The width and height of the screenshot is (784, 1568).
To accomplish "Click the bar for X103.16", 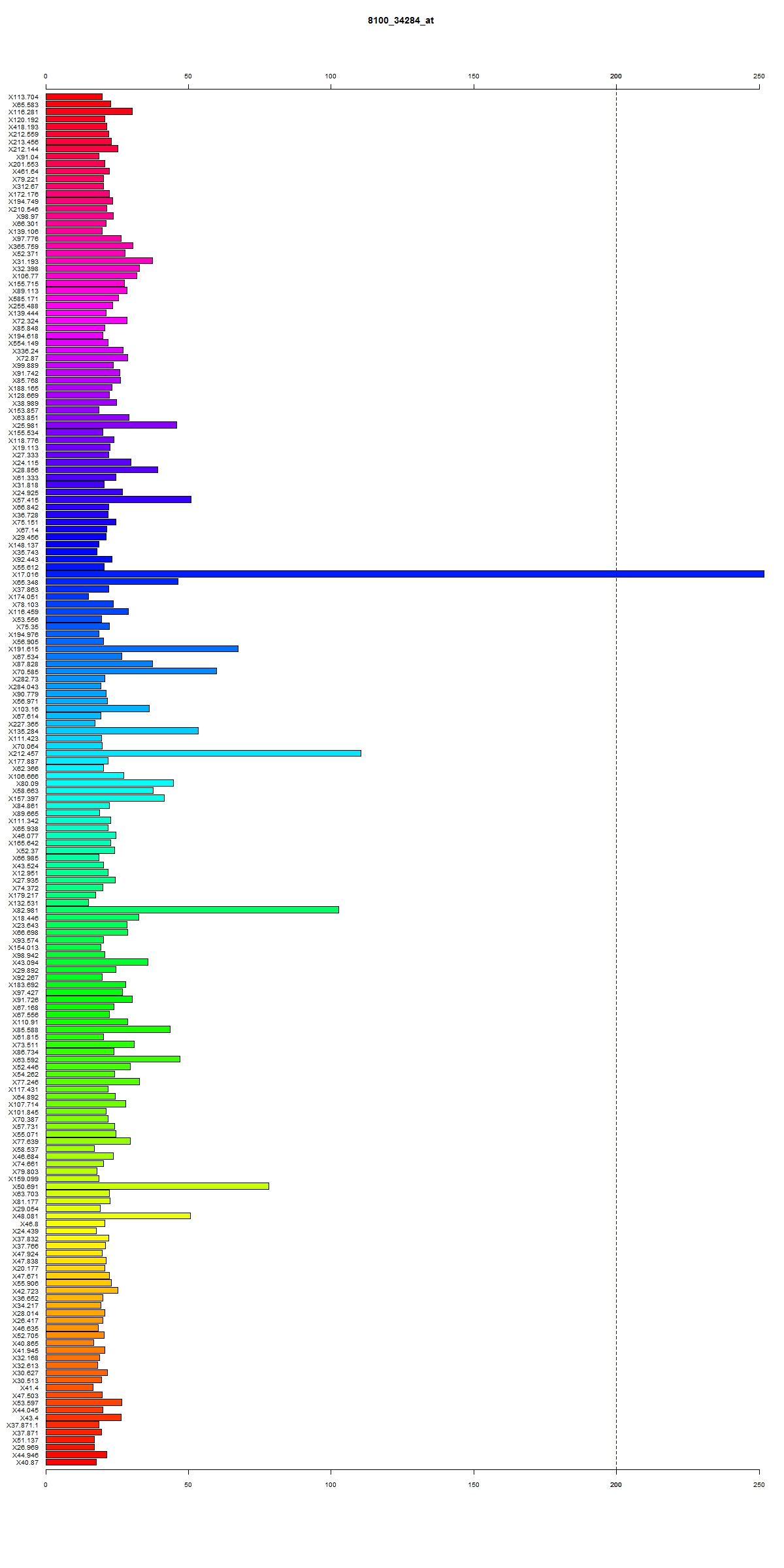I will [x=97, y=709].
